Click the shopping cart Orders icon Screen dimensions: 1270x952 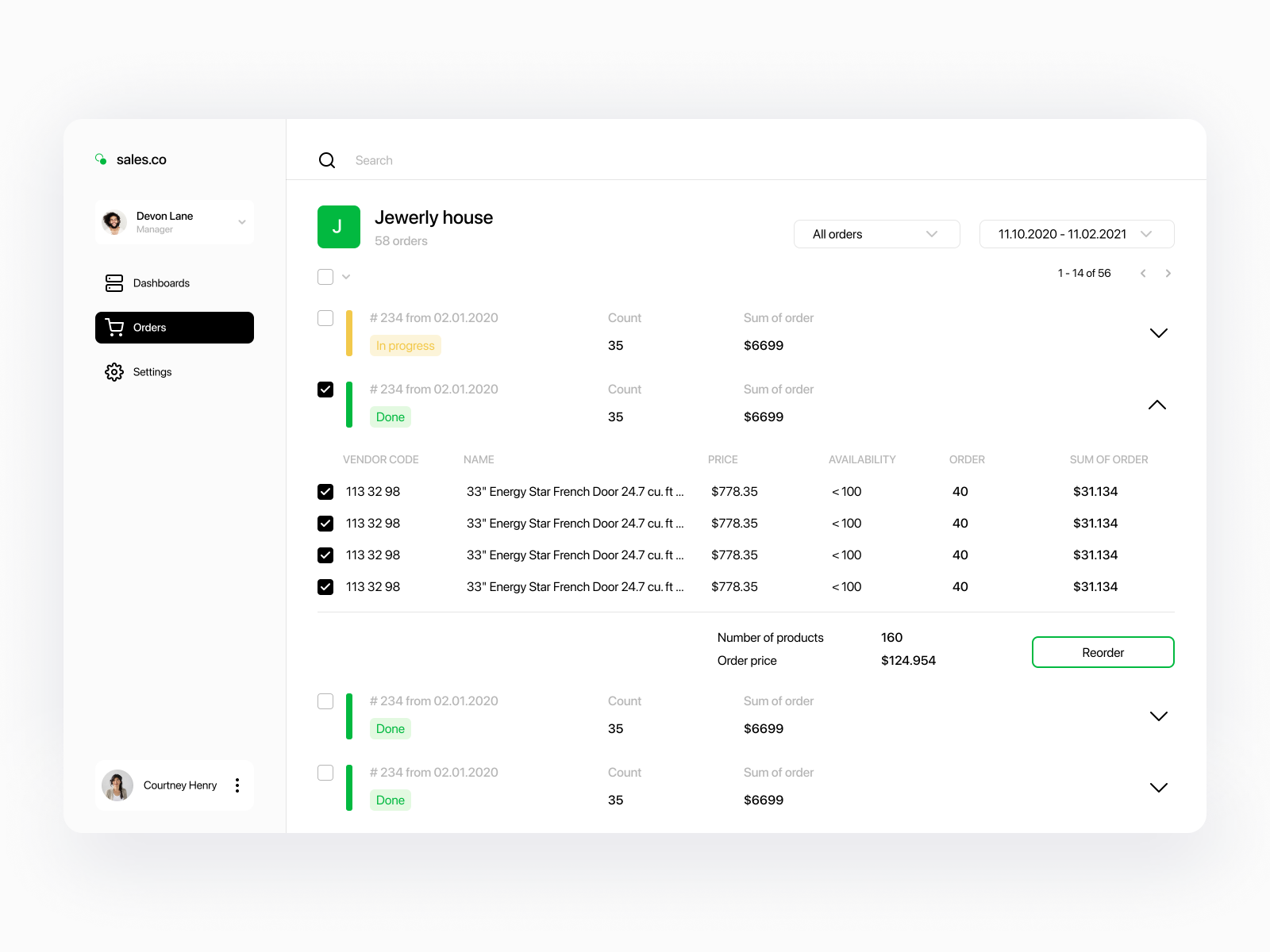click(x=114, y=327)
